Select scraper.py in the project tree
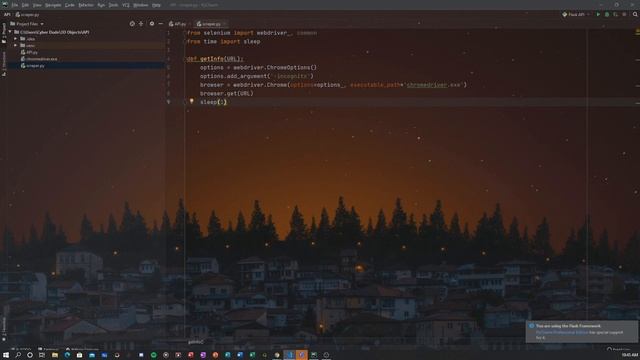 coord(33,65)
